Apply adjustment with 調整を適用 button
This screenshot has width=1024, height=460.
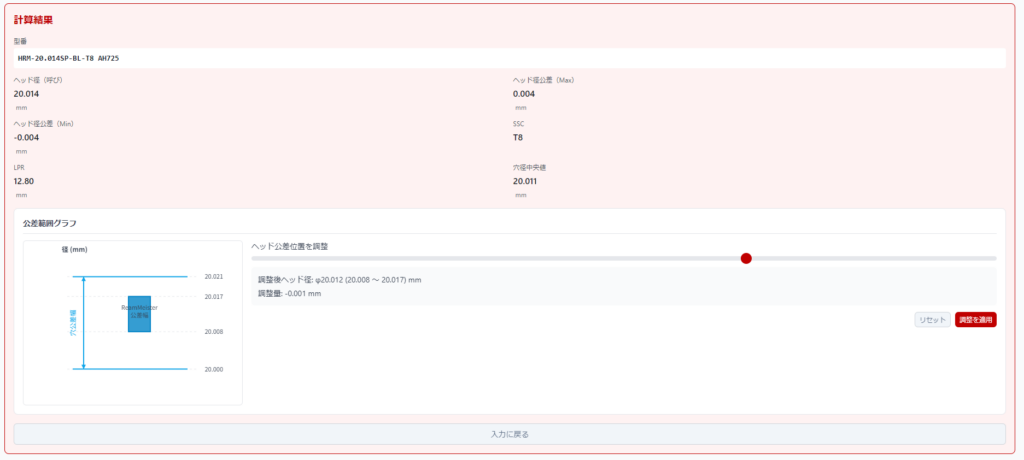tap(975, 320)
